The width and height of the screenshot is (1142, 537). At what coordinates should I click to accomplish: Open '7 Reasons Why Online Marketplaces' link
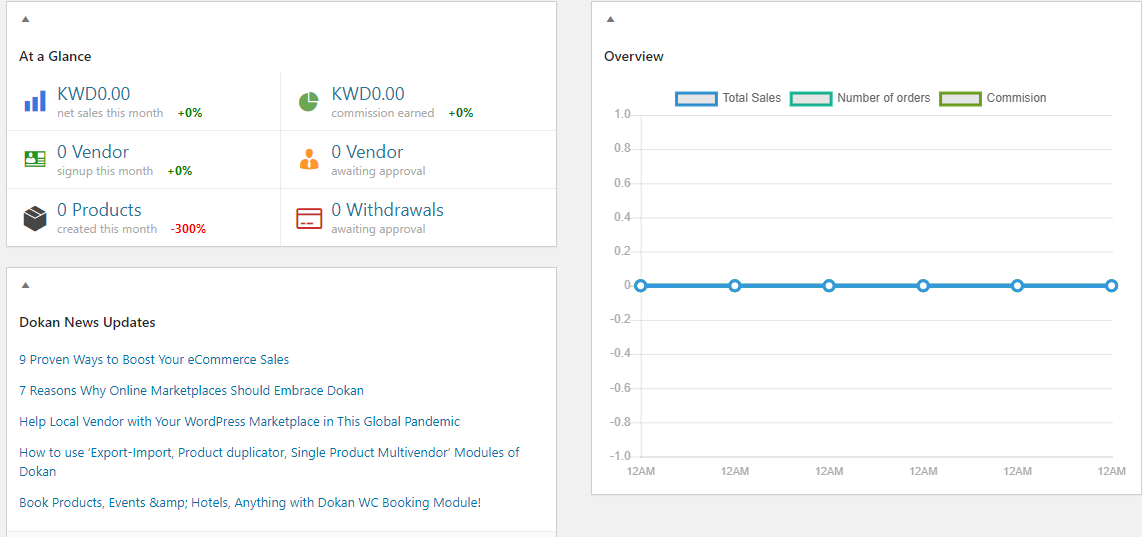pos(192,391)
